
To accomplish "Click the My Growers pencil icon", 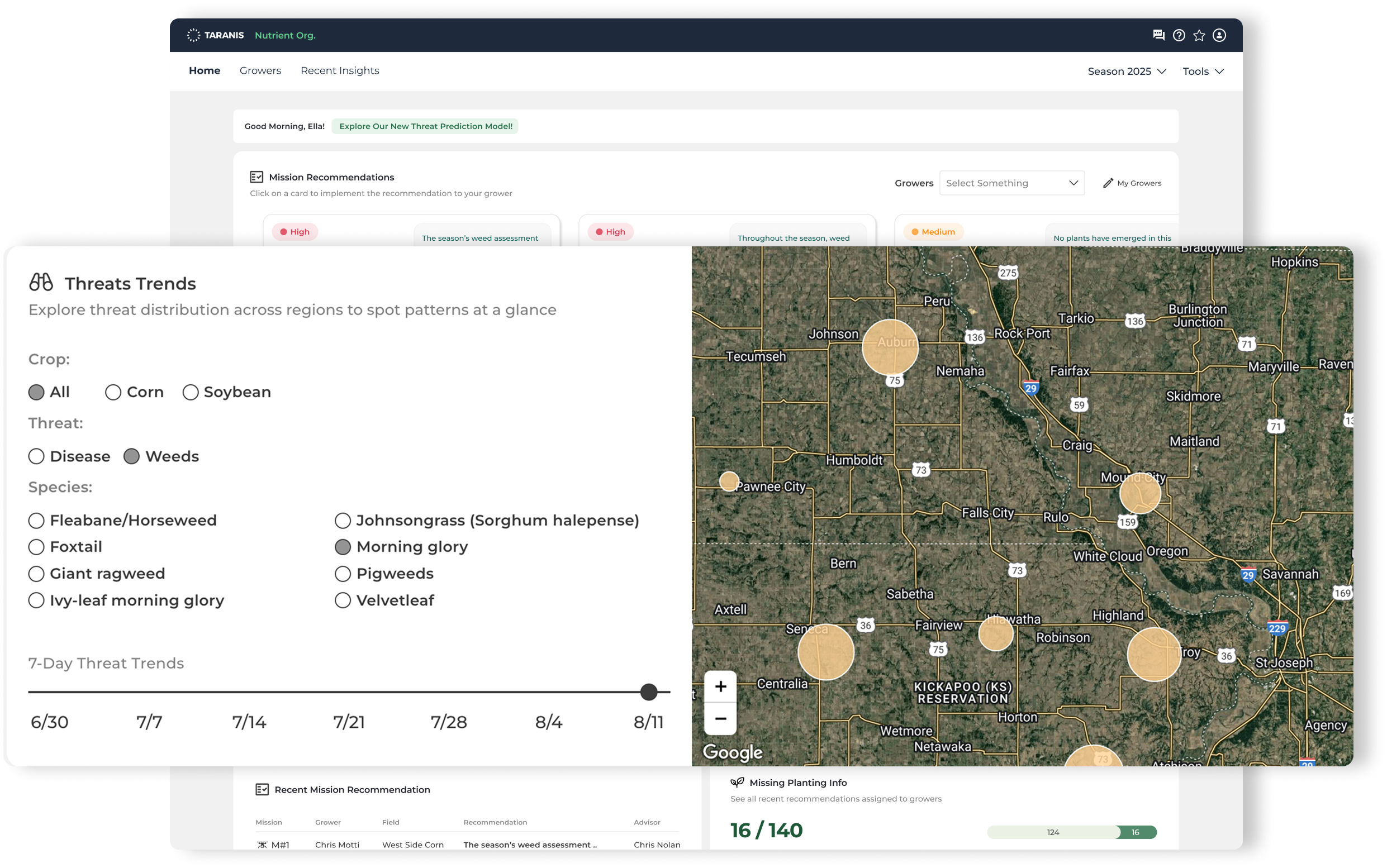I will click(1108, 183).
